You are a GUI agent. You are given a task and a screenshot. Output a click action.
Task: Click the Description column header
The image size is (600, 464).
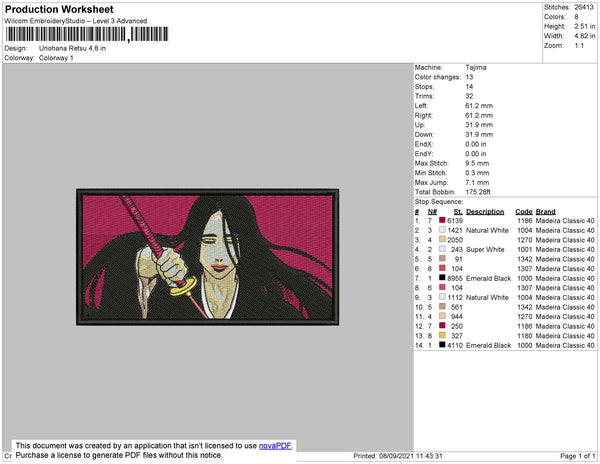point(485,212)
